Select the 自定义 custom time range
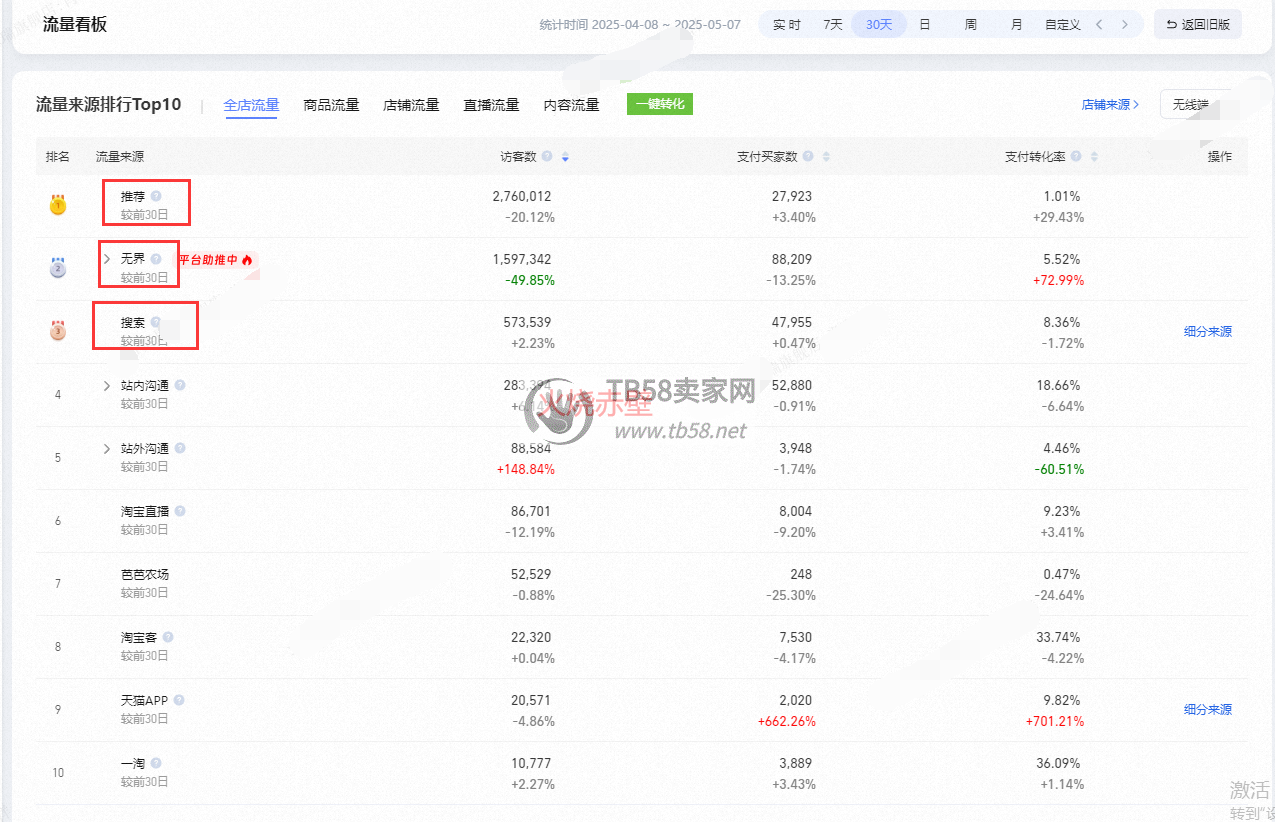 tap(1063, 24)
